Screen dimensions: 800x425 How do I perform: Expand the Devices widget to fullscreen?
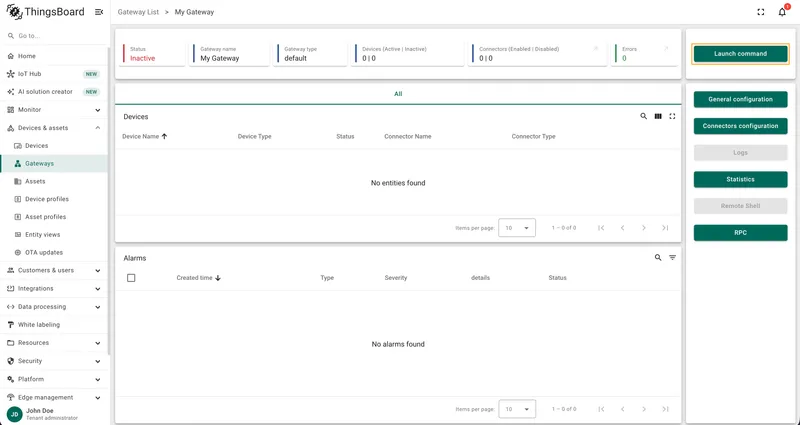pyautogui.click(x=672, y=116)
